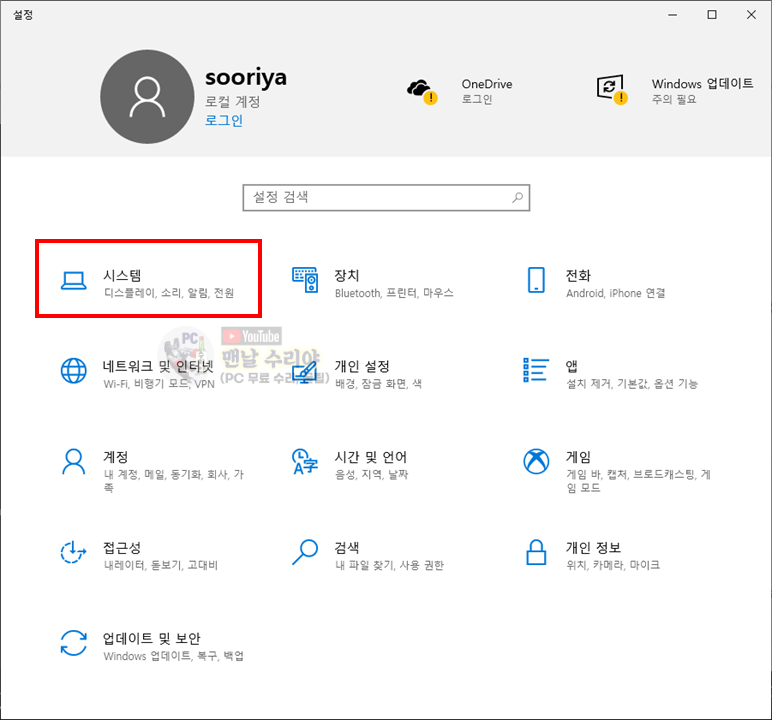This screenshot has height=720, width=772.
Task: Open the 검색 magnifier icon
Action: click(x=305, y=552)
